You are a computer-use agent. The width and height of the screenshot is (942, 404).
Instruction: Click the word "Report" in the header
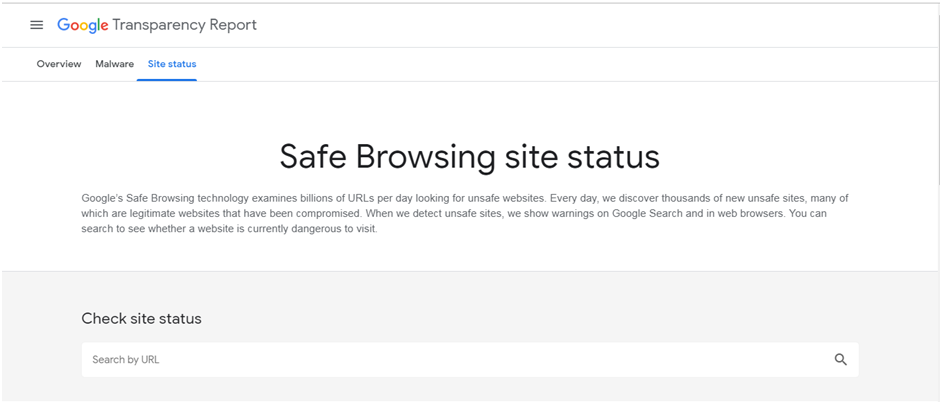point(232,25)
